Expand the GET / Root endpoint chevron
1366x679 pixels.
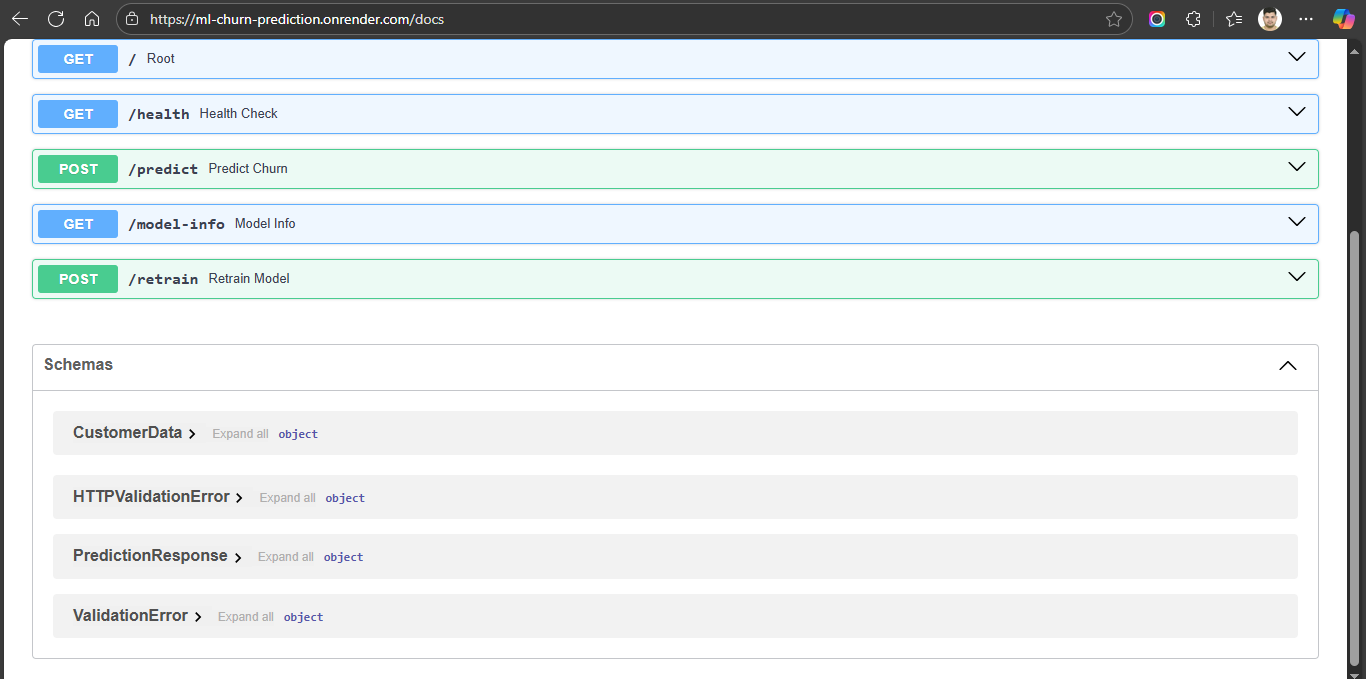[1297, 57]
